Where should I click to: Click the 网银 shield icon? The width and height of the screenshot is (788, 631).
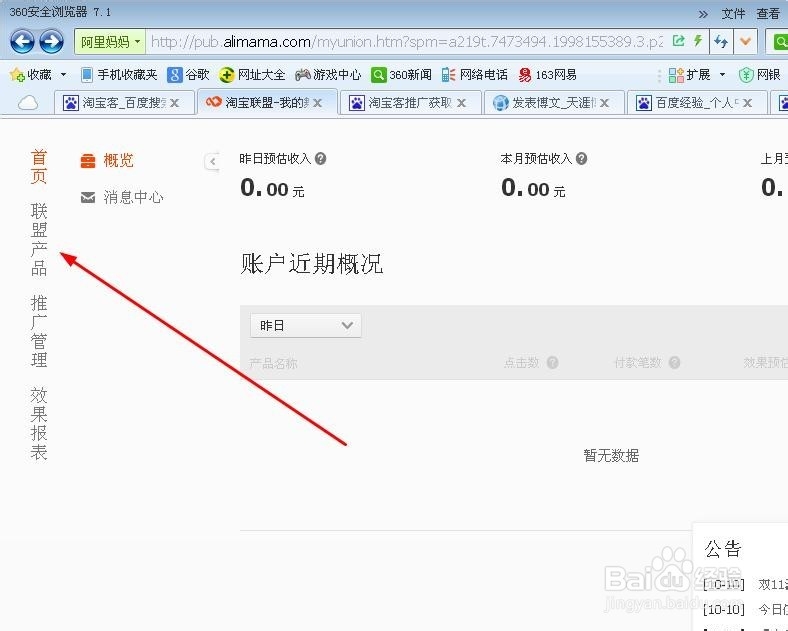(746, 75)
